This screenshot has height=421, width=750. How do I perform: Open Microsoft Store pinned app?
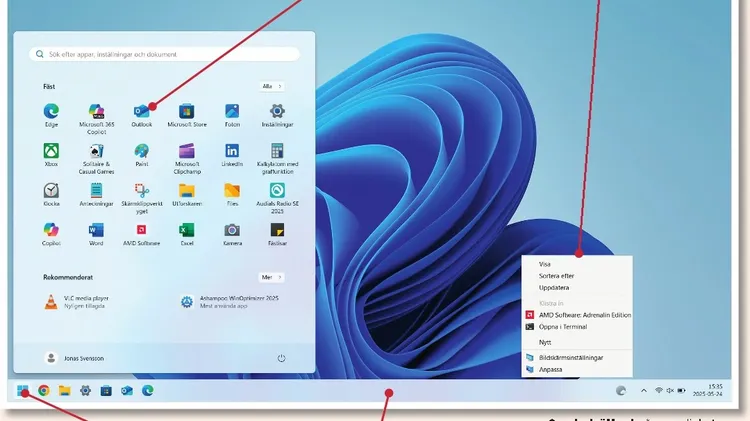click(x=187, y=115)
